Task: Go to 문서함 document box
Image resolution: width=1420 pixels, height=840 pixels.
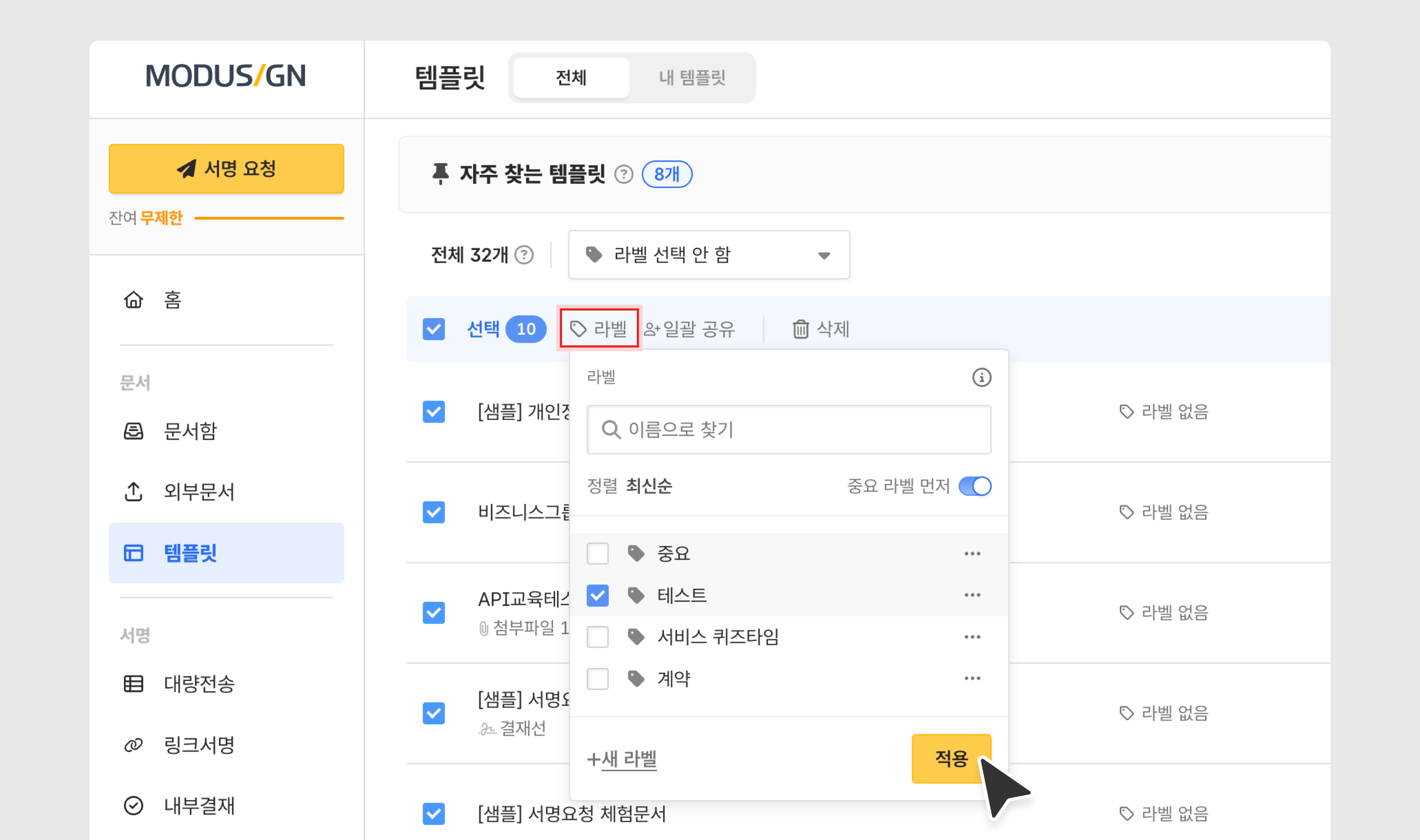Action: point(190,431)
